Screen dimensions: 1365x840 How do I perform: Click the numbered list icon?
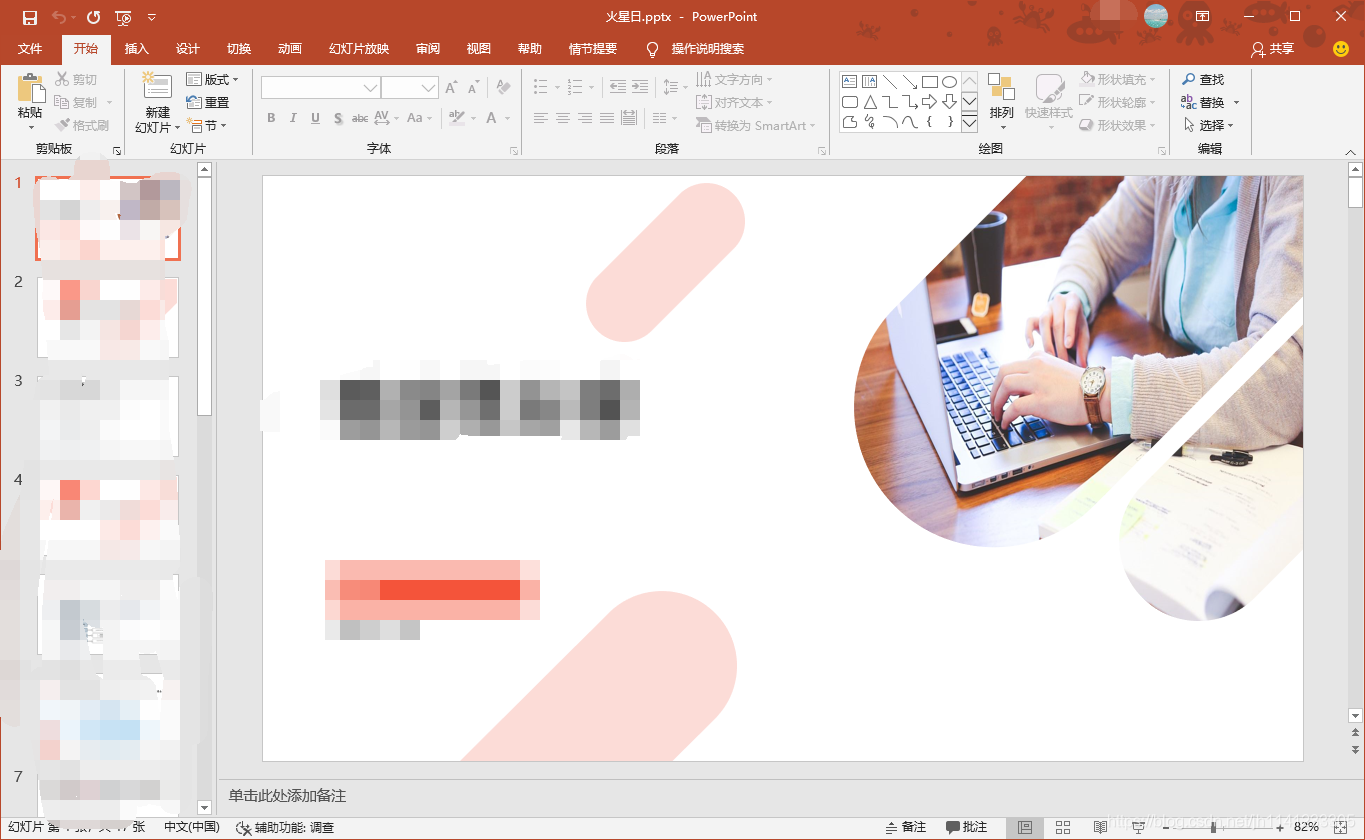tap(575, 88)
